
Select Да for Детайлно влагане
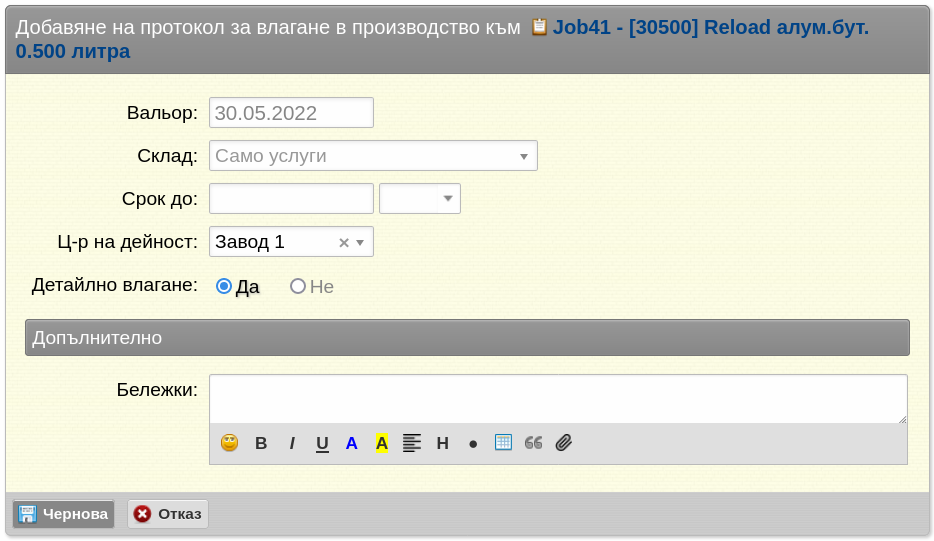(224, 287)
